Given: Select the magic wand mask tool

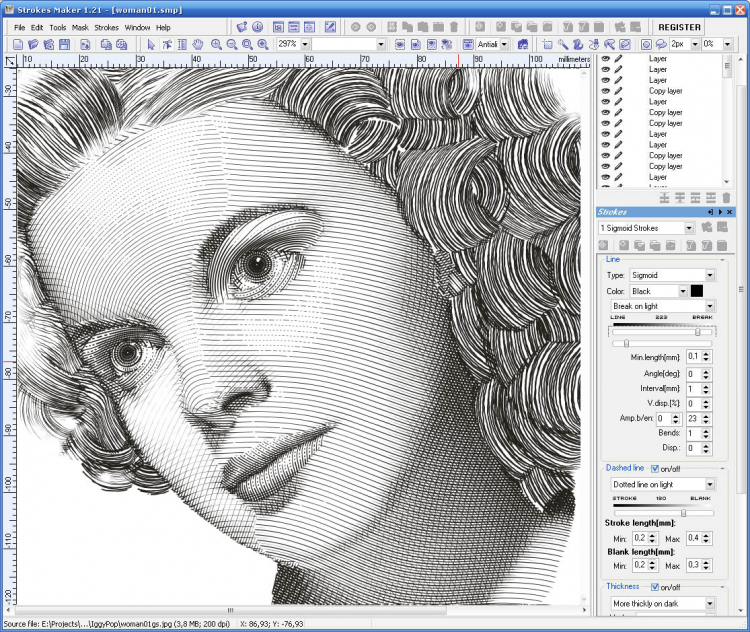Looking at the screenshot, I should point(563,44).
